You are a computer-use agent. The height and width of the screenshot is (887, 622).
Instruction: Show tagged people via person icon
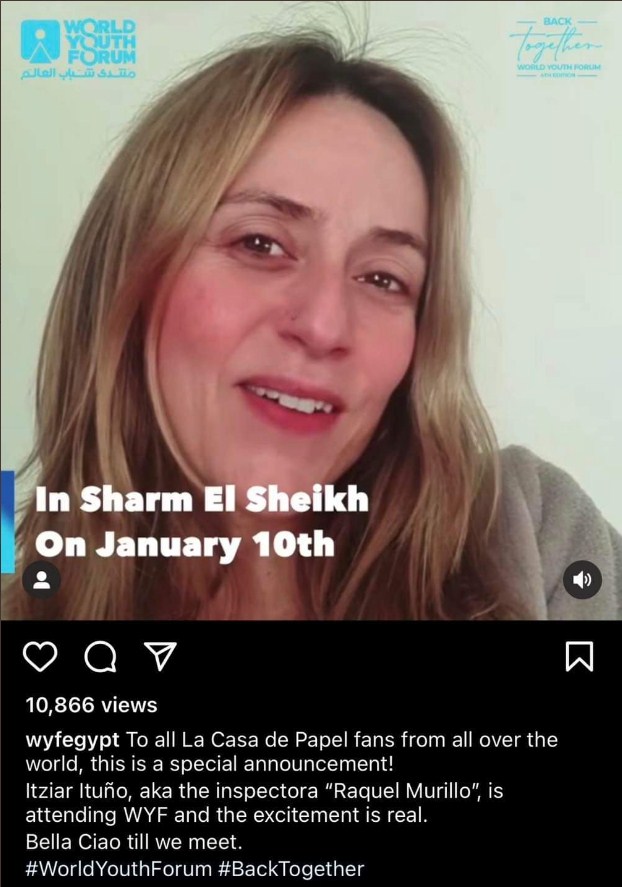(x=41, y=580)
